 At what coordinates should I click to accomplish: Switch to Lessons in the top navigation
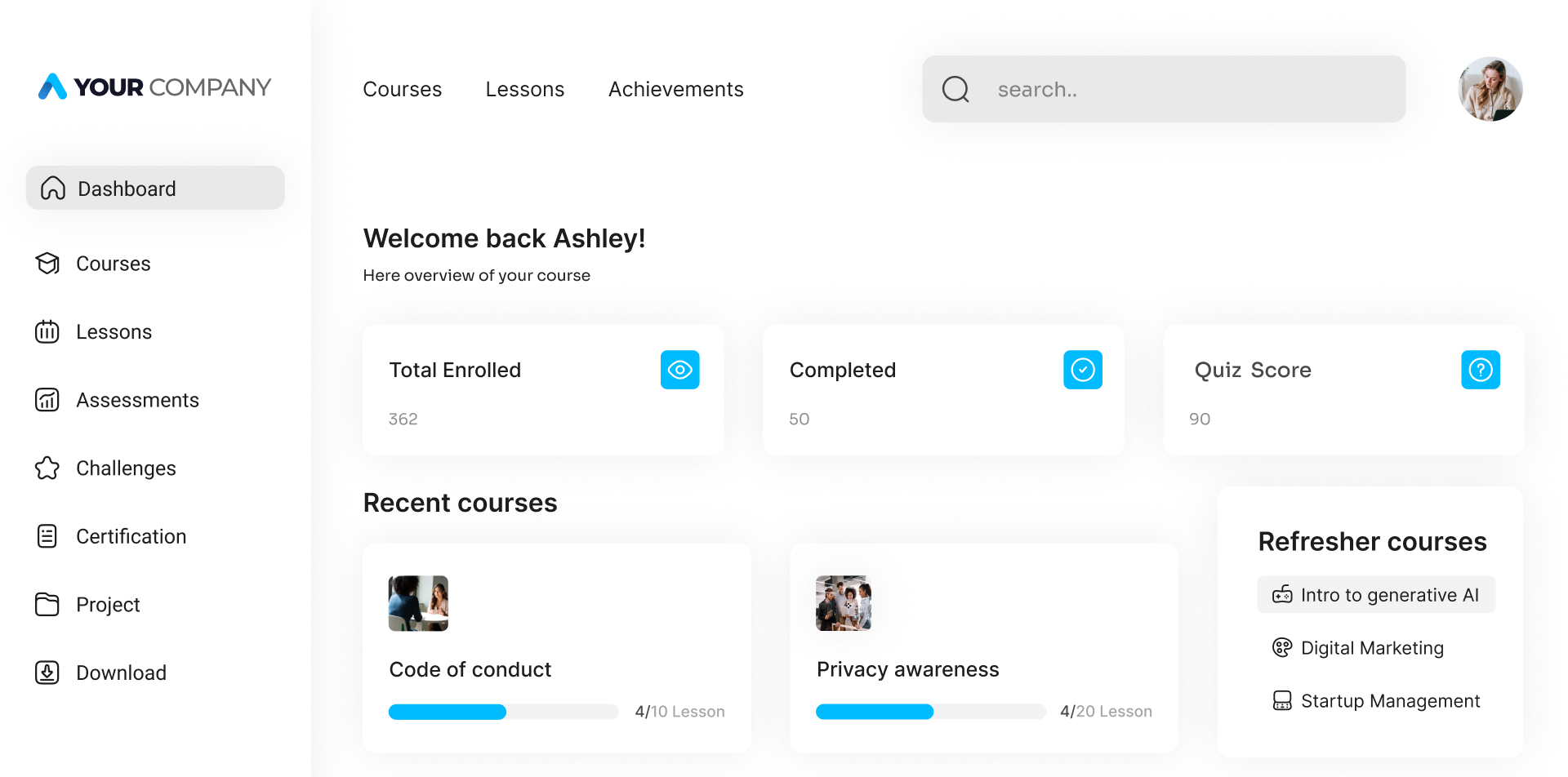(524, 89)
